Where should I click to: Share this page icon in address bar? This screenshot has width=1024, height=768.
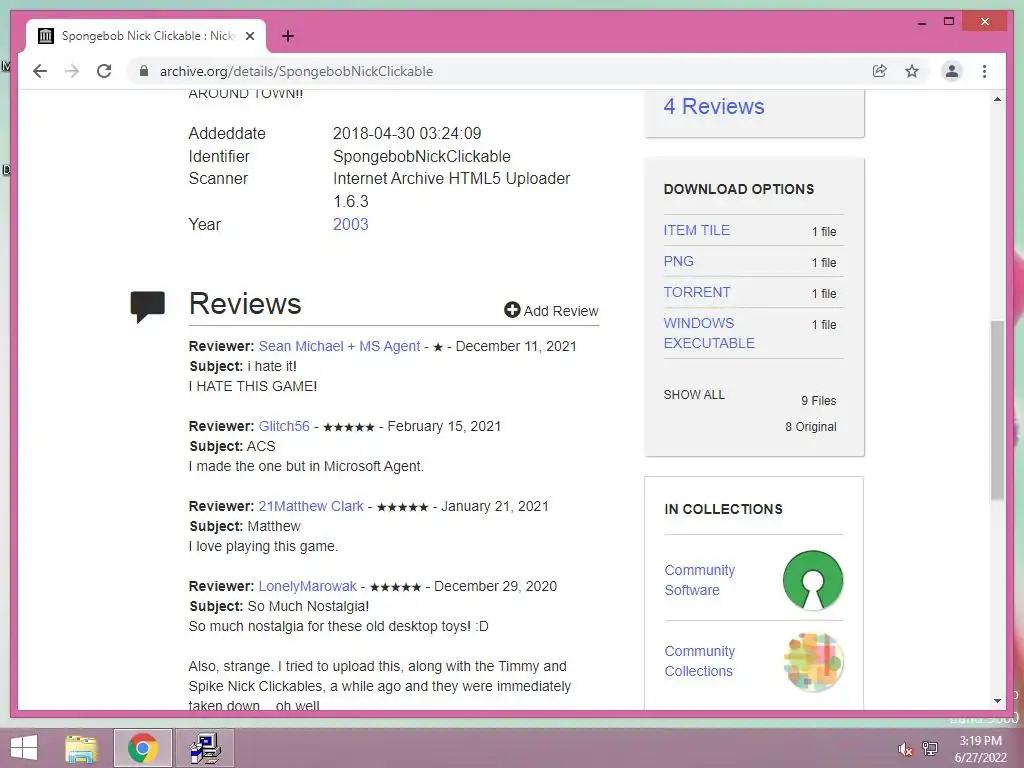tap(880, 71)
